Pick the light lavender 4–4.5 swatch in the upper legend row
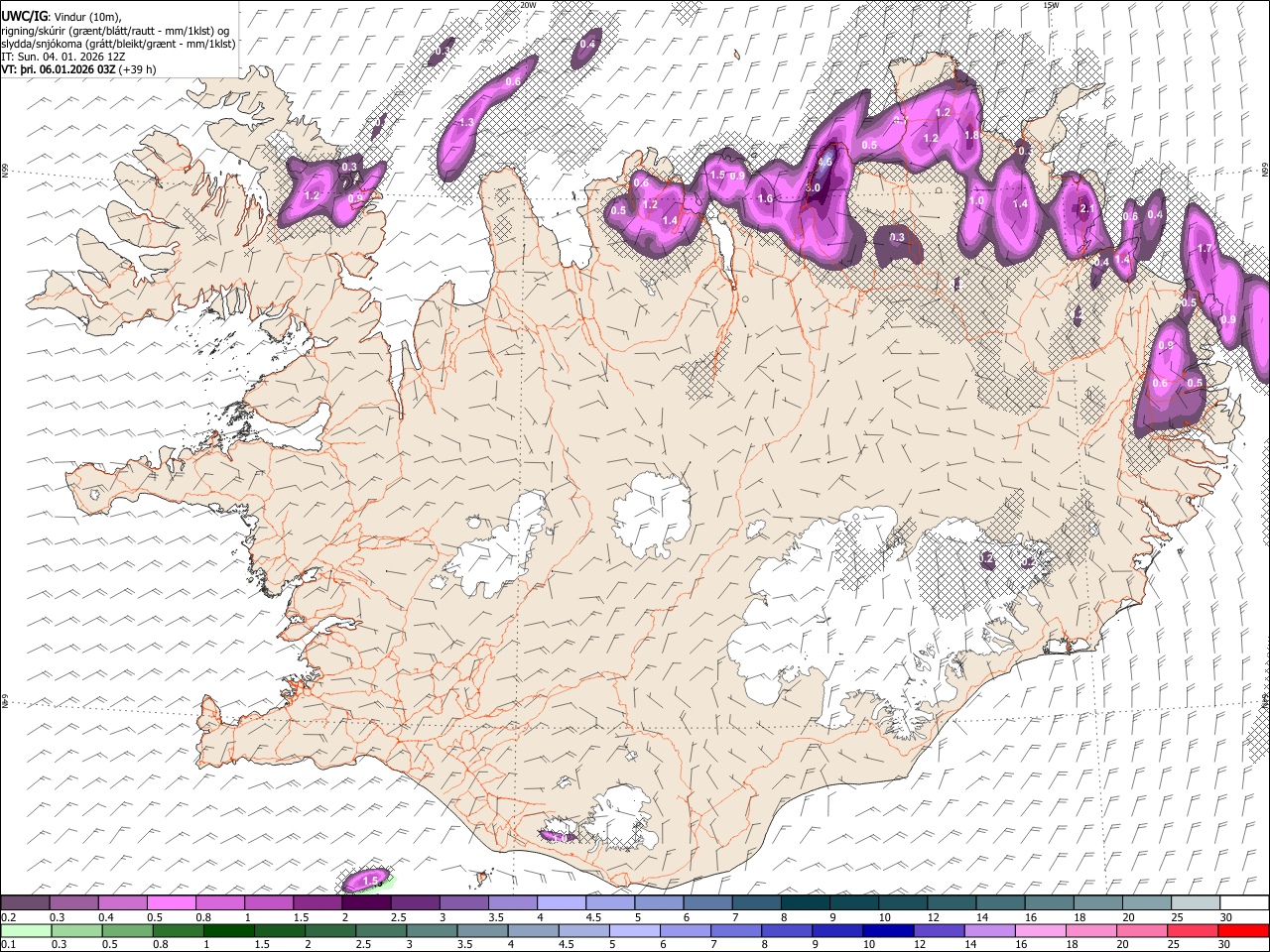 (561, 903)
